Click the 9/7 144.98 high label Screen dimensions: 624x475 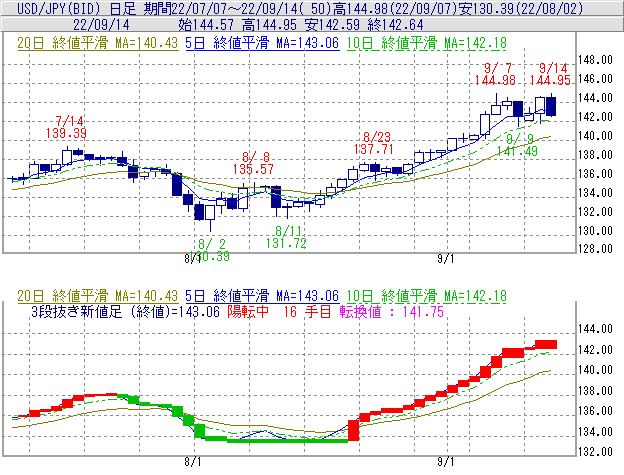point(495,74)
